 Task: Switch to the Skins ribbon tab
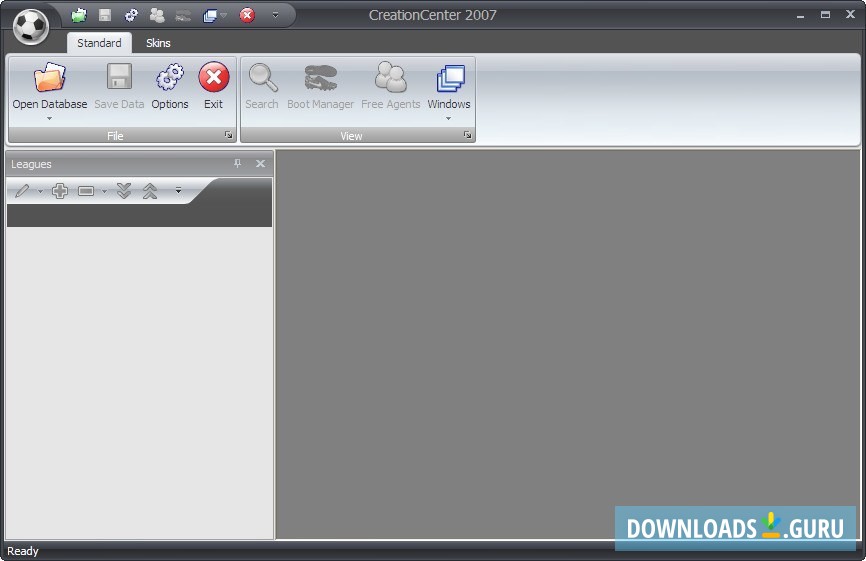point(158,43)
